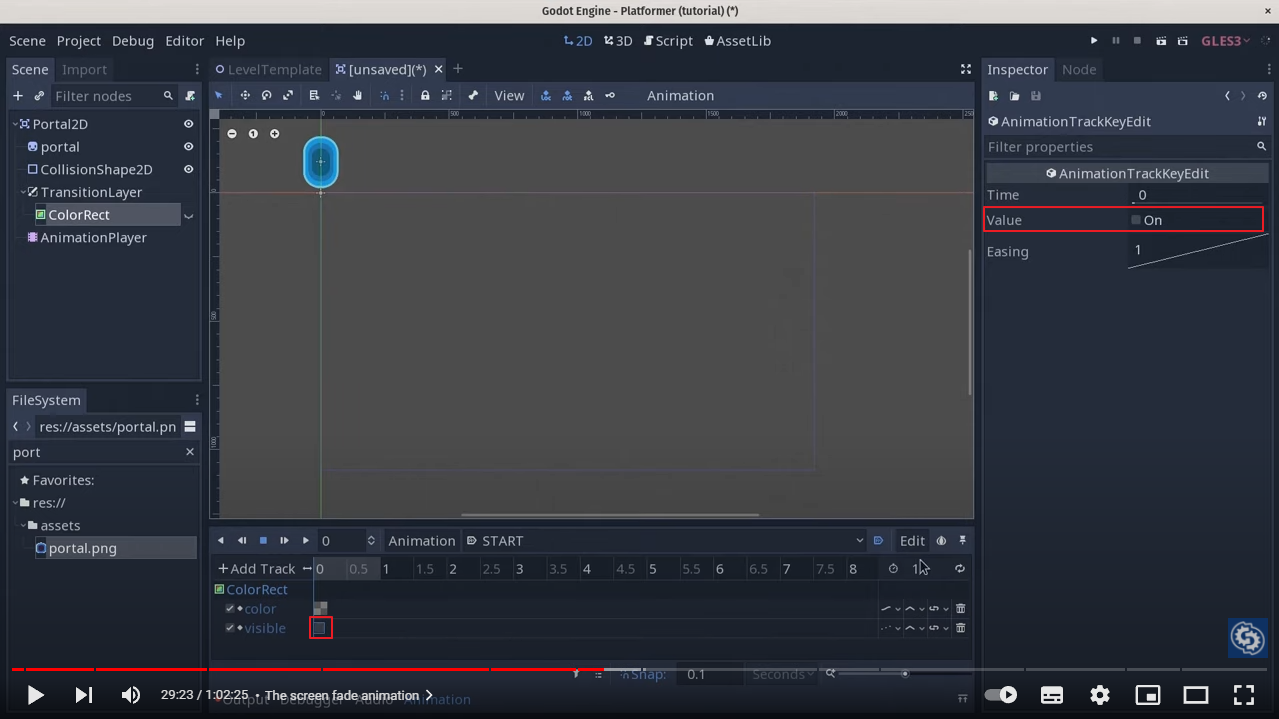
Task: Pin the animation editor
Action: pos(963,540)
